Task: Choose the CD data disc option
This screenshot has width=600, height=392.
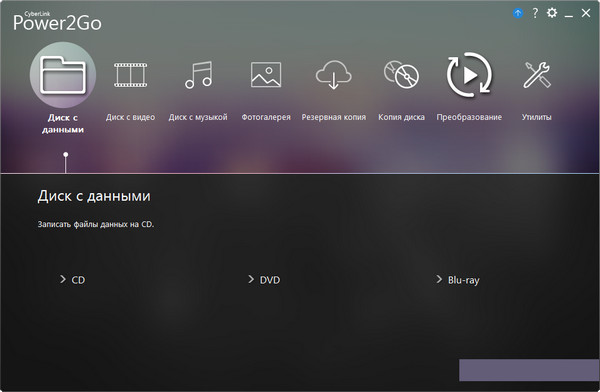Action: point(73,280)
